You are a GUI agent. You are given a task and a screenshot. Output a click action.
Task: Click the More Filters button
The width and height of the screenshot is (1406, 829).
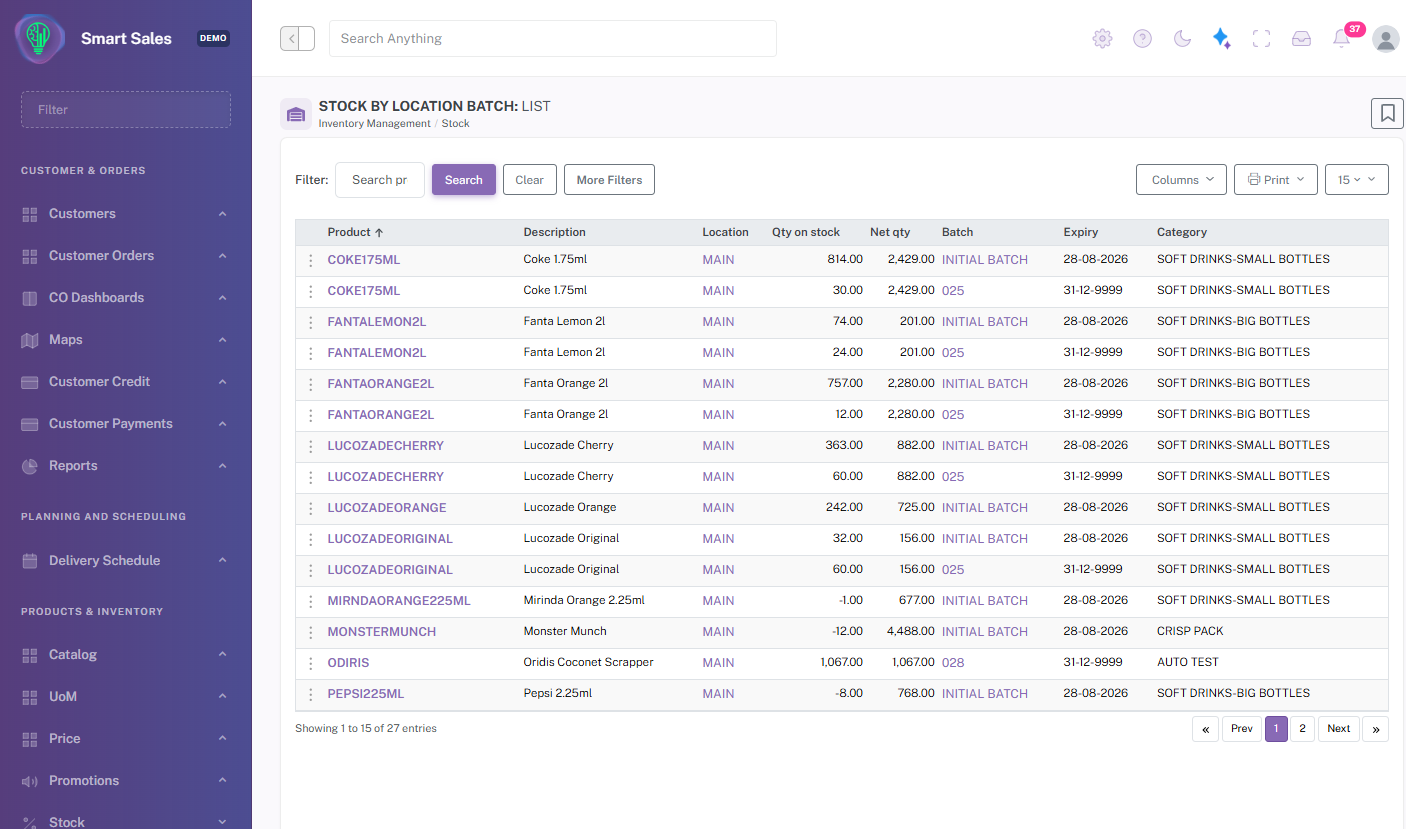point(609,180)
